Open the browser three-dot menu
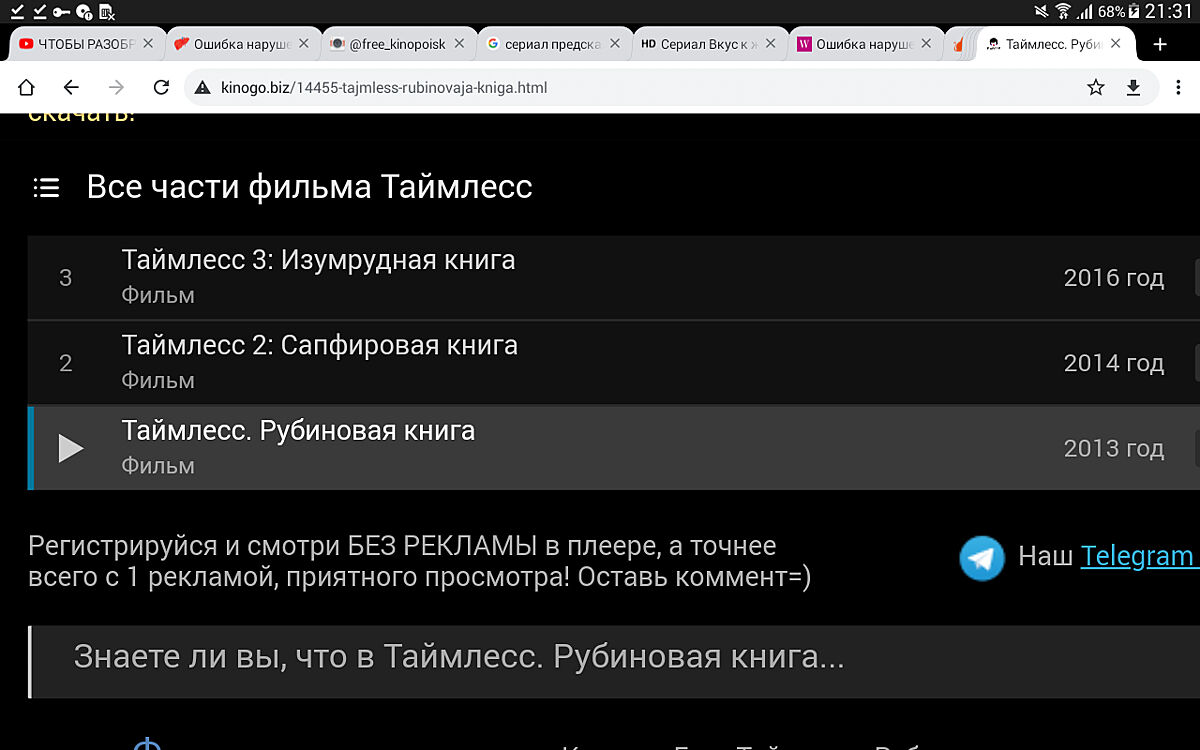The width and height of the screenshot is (1200, 750). pyautogui.click(x=1179, y=88)
